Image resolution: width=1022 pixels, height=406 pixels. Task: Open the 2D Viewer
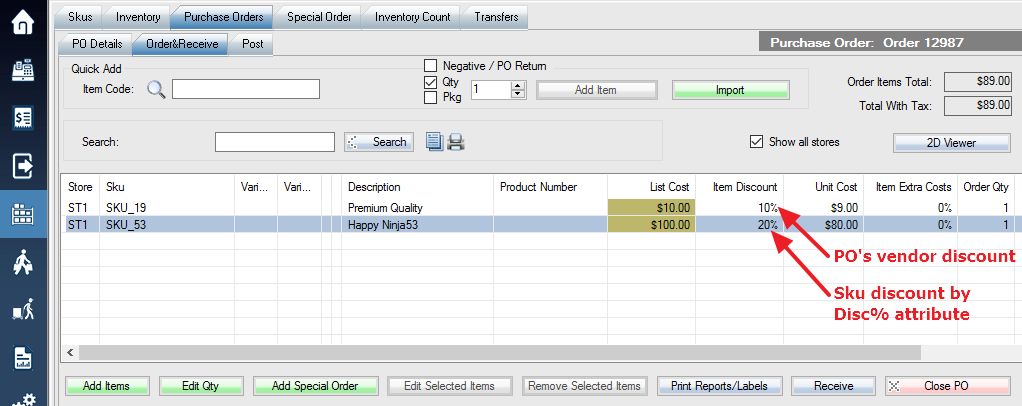coord(951,143)
